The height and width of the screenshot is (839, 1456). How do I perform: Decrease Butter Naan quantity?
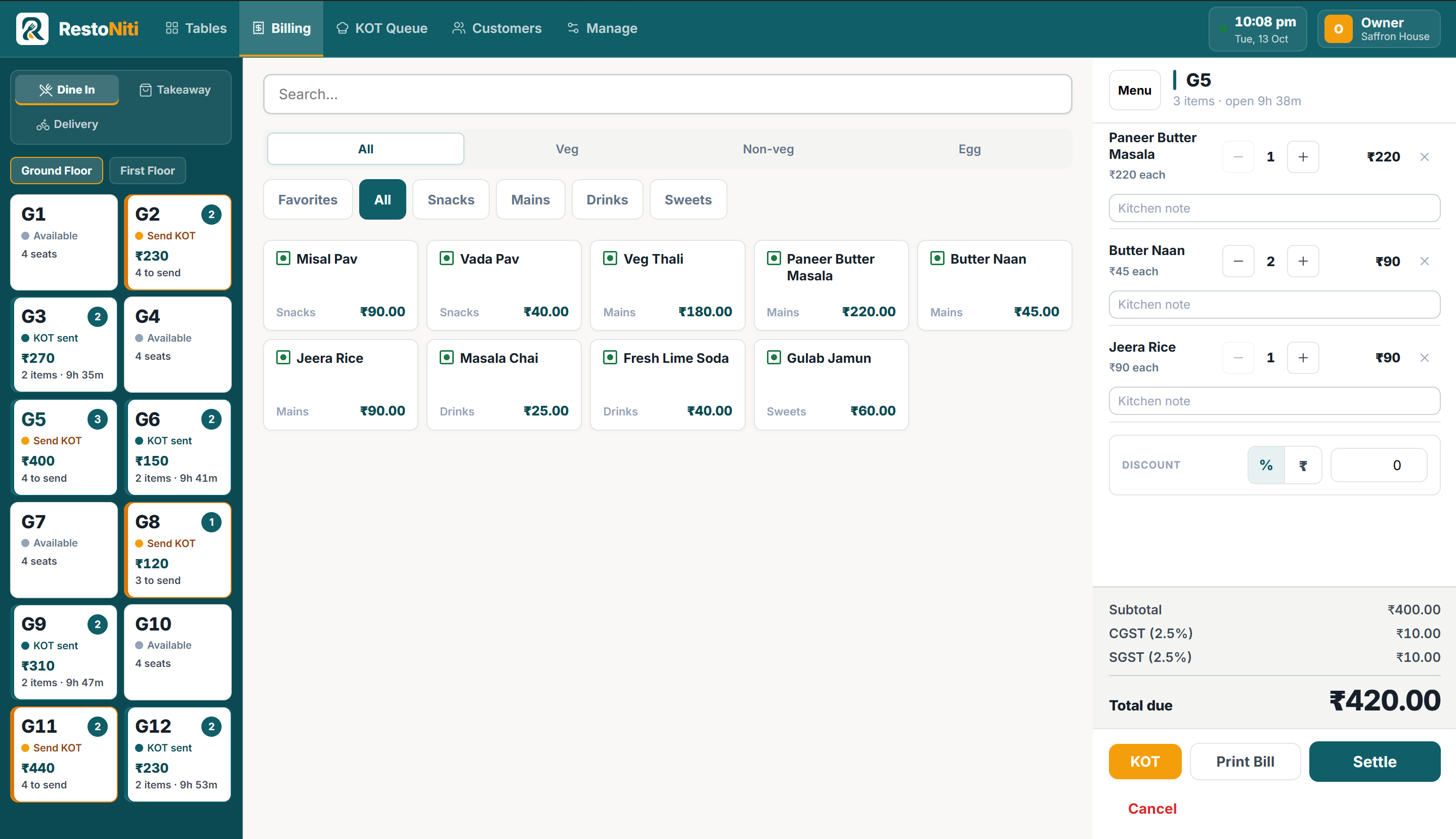click(x=1238, y=261)
